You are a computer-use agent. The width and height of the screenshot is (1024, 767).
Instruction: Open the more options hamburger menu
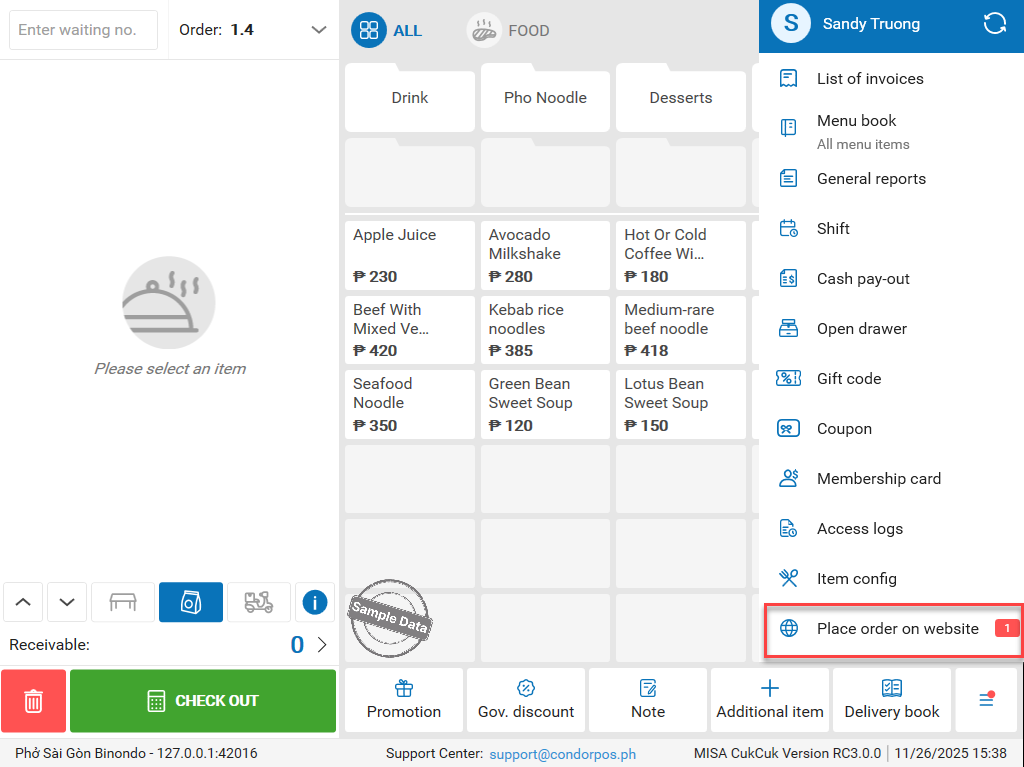pyautogui.click(x=986, y=700)
